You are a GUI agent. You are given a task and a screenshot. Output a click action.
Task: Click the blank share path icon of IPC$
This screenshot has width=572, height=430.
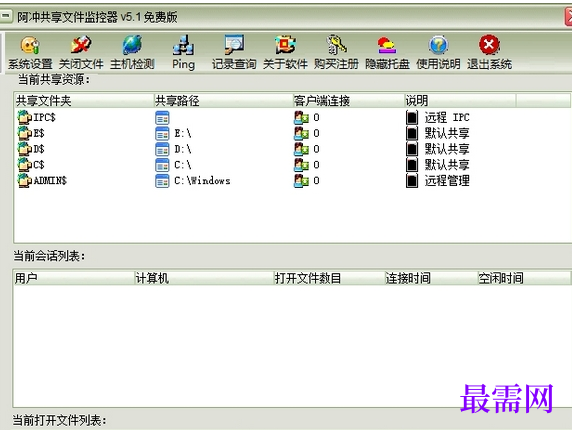click(x=162, y=117)
